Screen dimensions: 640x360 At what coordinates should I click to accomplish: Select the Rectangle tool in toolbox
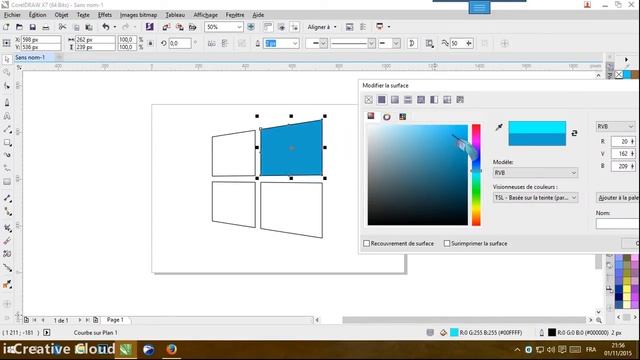coord(7,143)
